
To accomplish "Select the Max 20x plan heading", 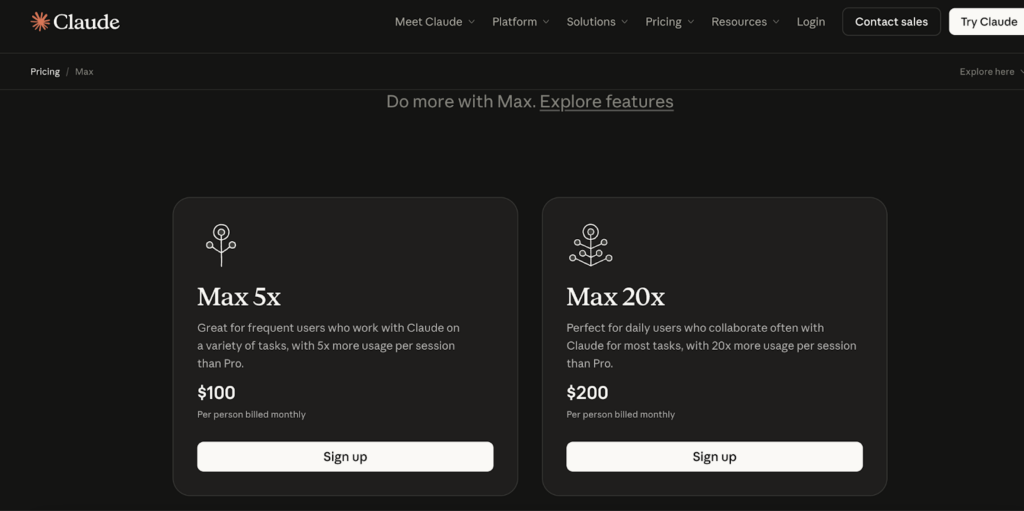I will click(615, 297).
